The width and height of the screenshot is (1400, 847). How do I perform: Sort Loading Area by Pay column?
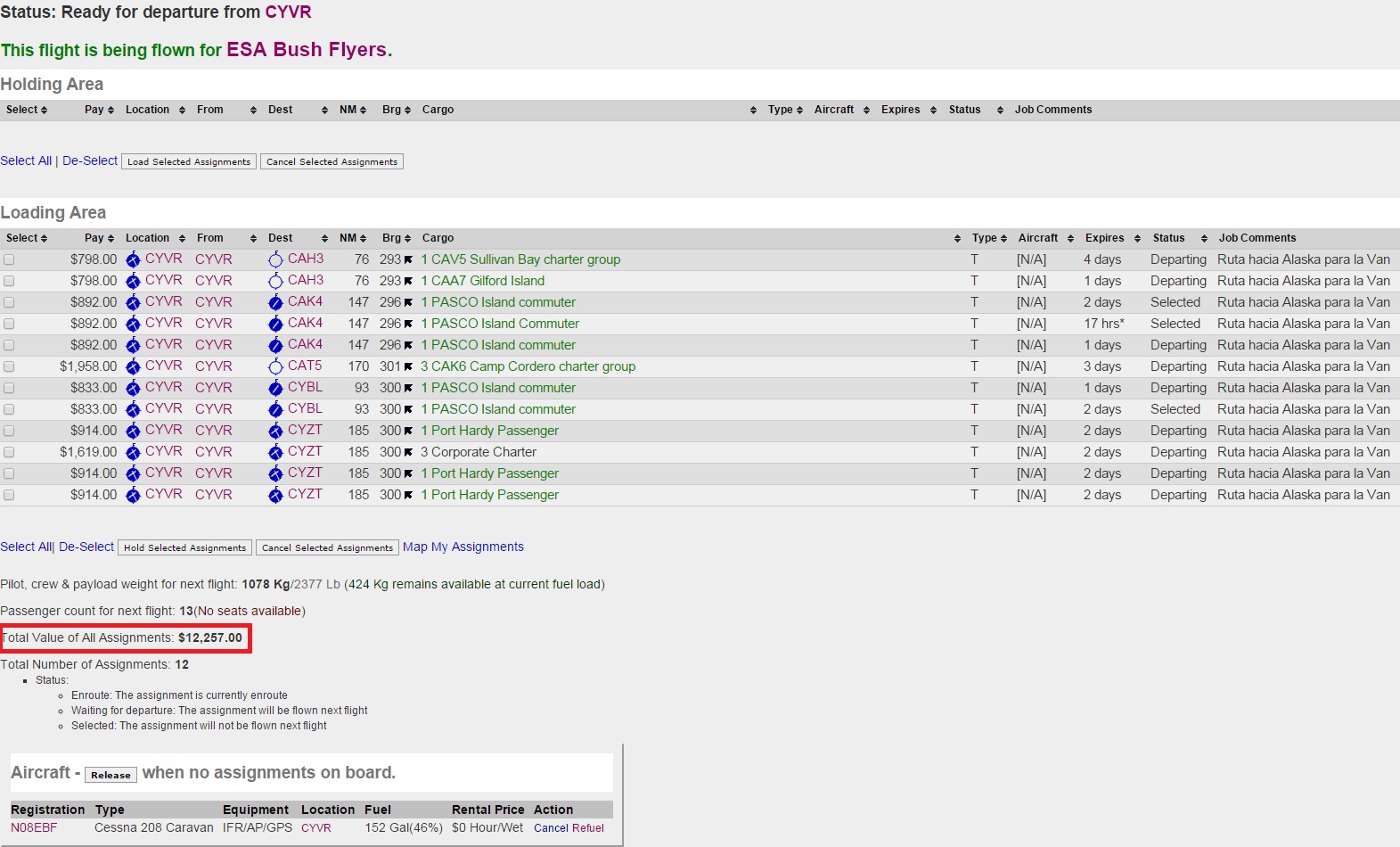99,238
